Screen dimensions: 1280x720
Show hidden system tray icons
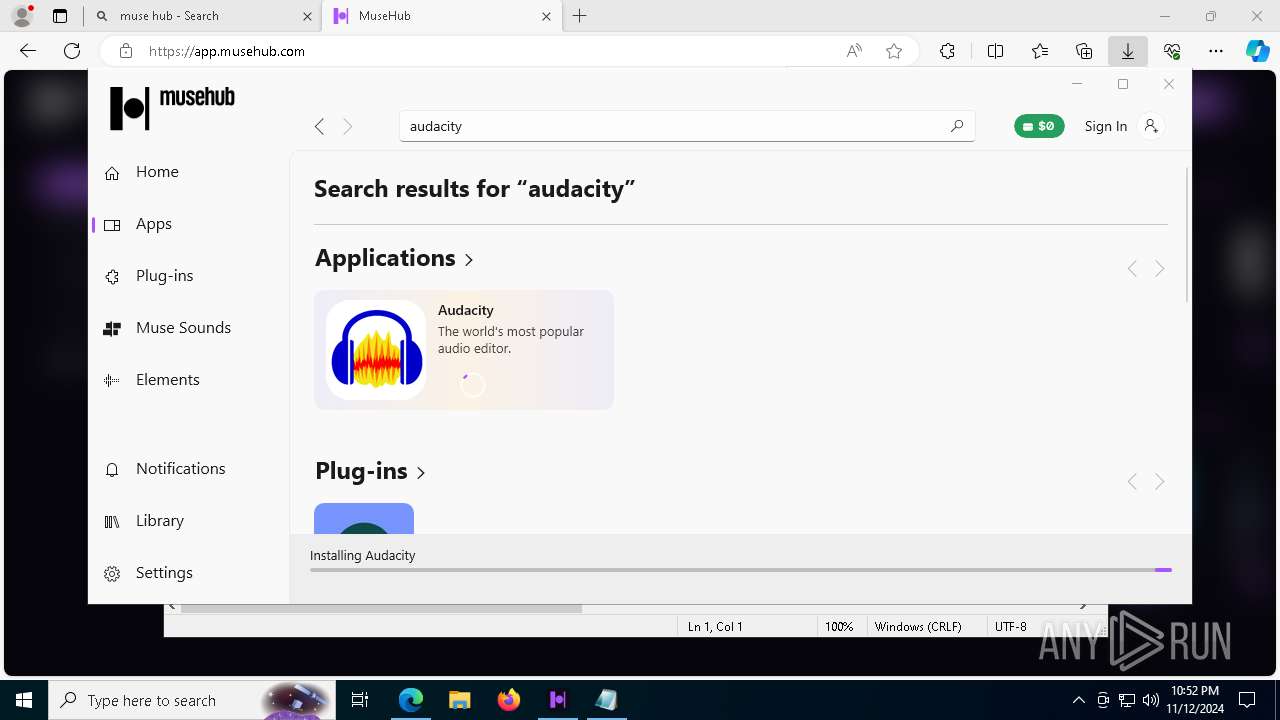(1078, 700)
